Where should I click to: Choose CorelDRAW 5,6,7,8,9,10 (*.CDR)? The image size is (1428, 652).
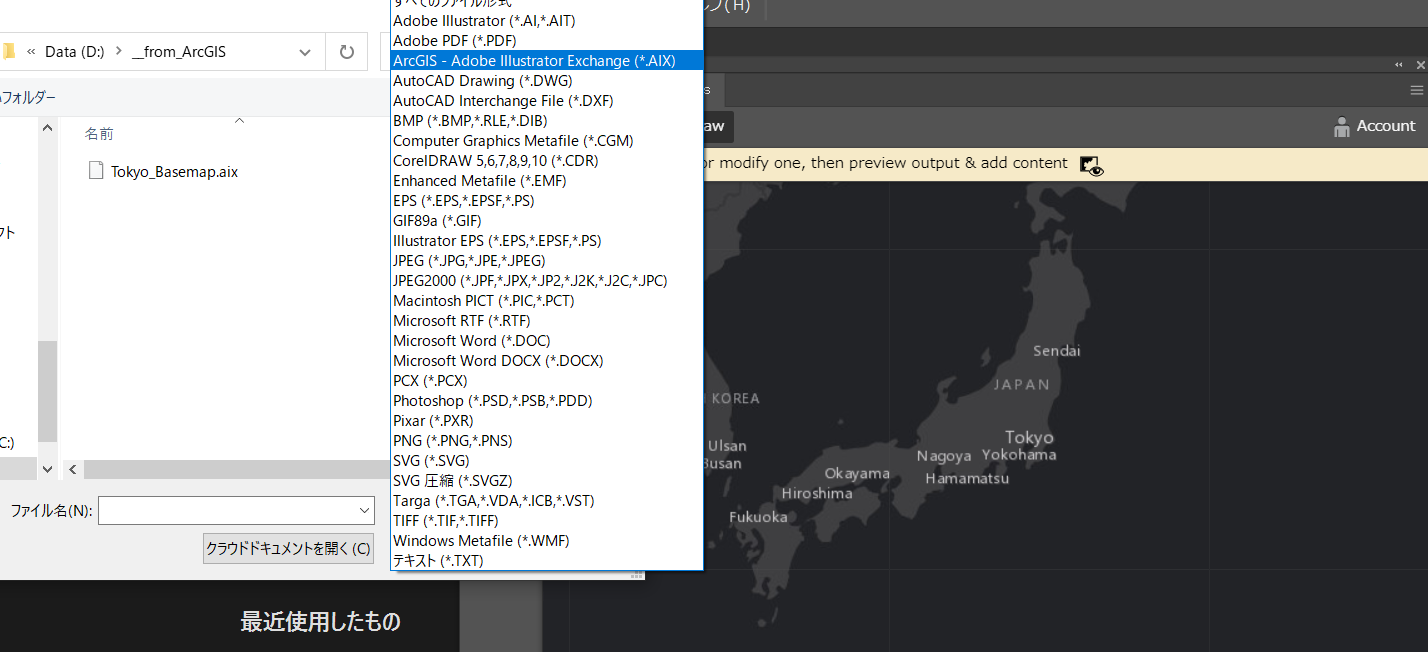pos(547,160)
